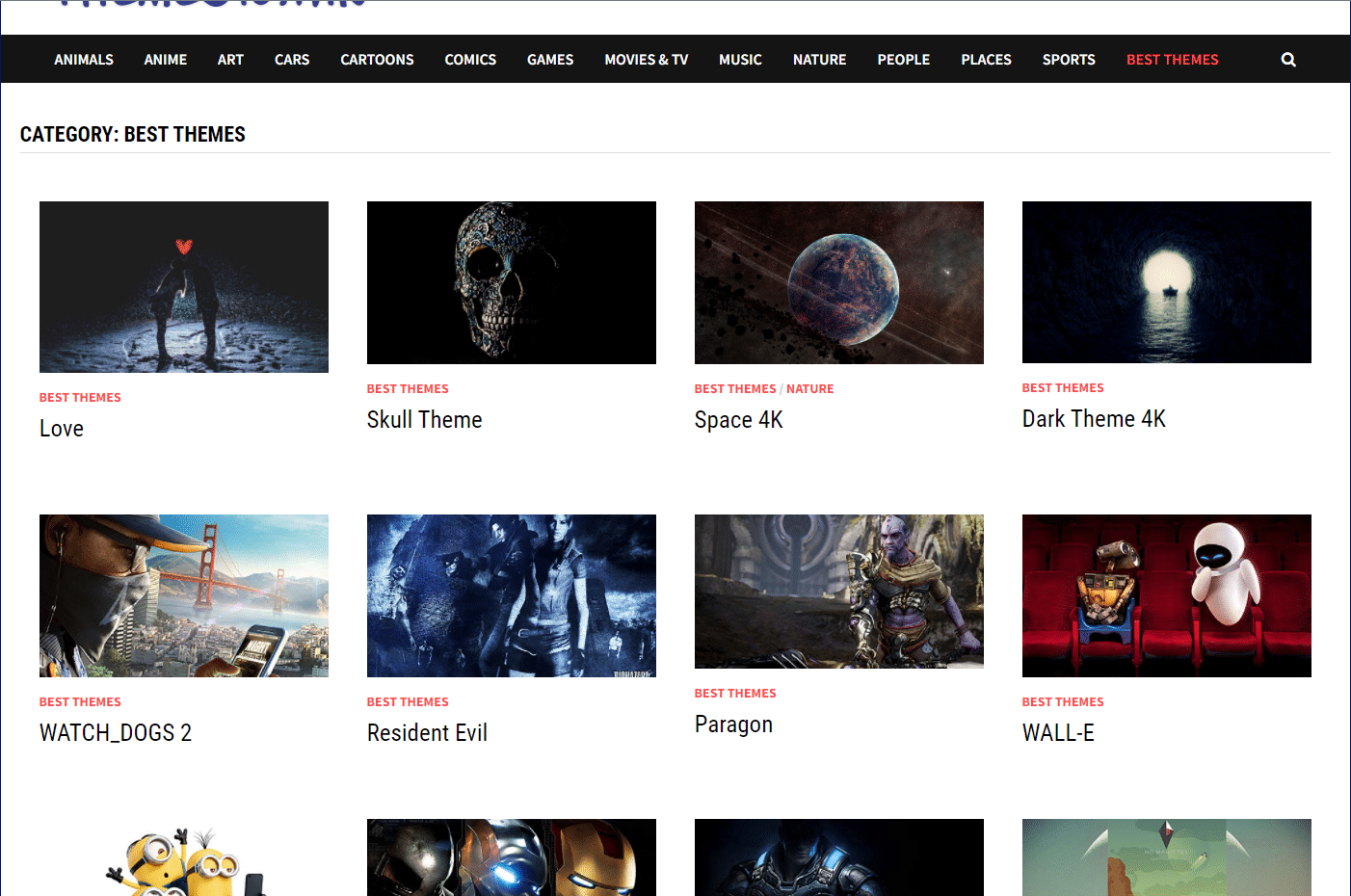
Task: Click the Skull Theme title link
Action: (425, 420)
